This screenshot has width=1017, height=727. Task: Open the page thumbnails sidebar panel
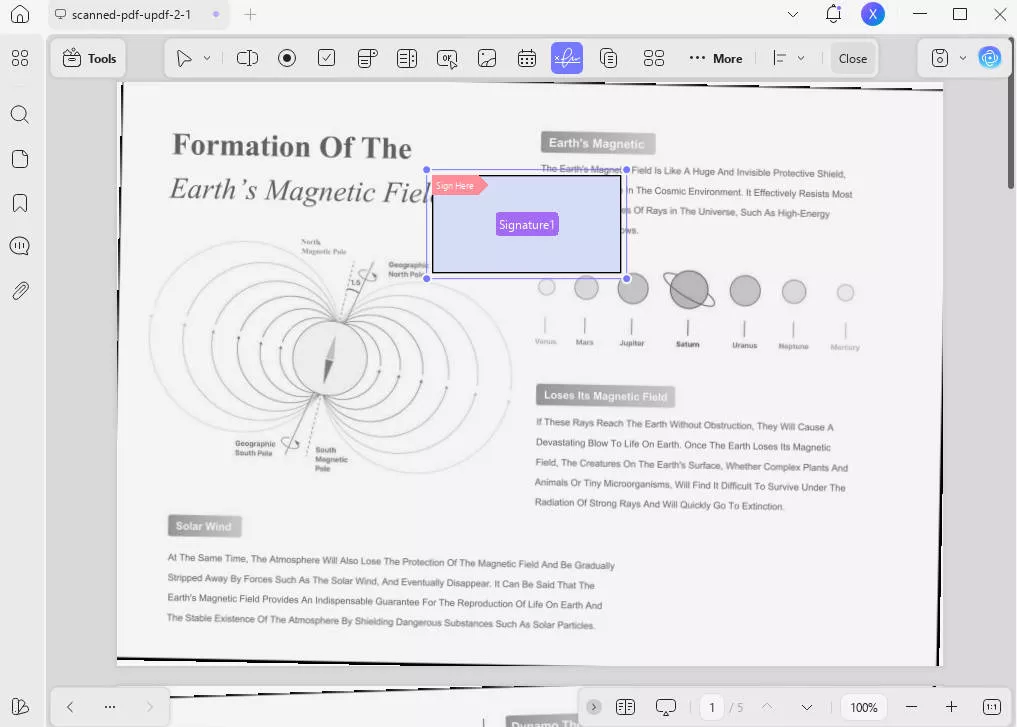pyautogui.click(x=20, y=158)
